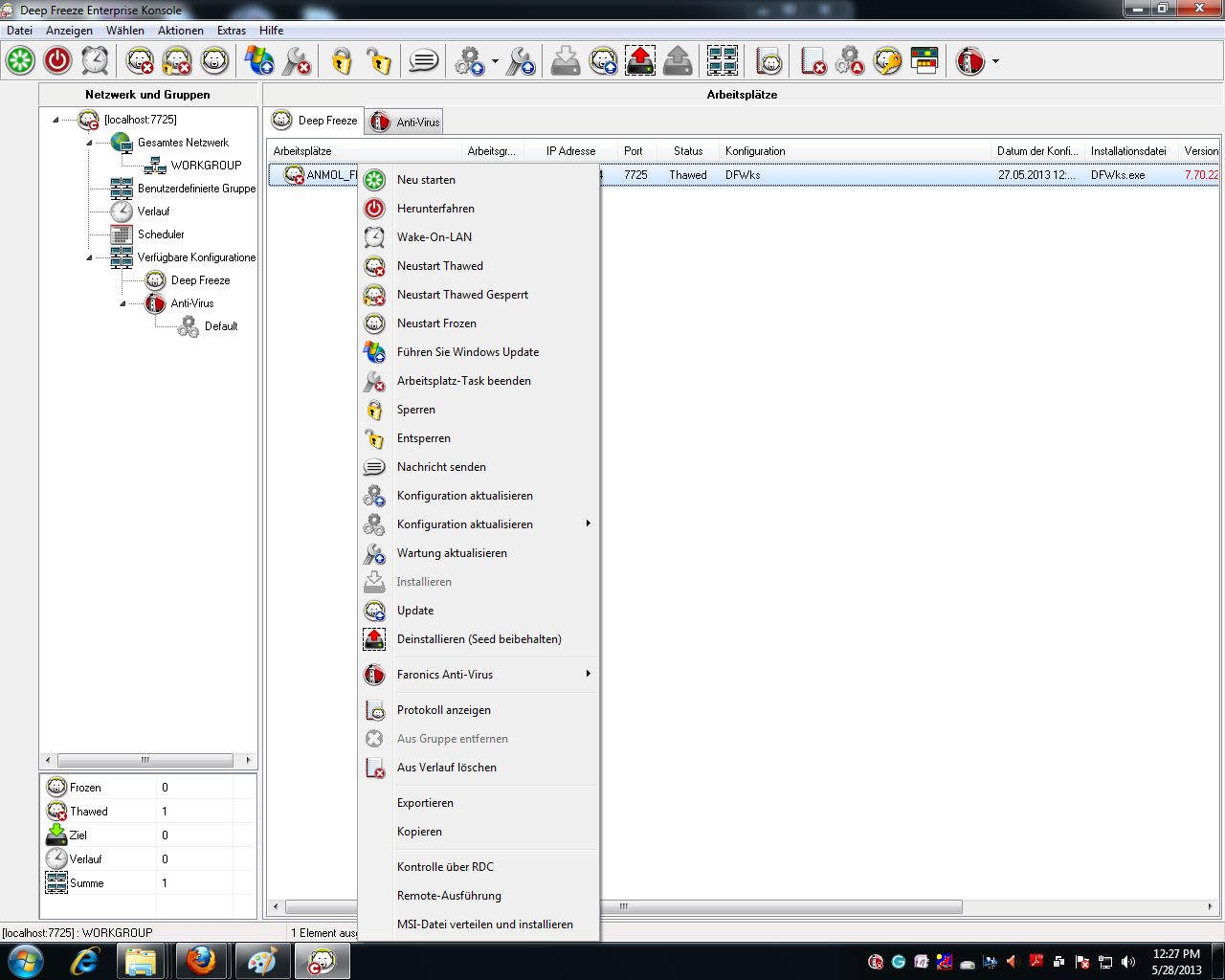Open Internet Explorer from the taskbar
Viewport: 1225px width, 980px height.
(x=85, y=960)
